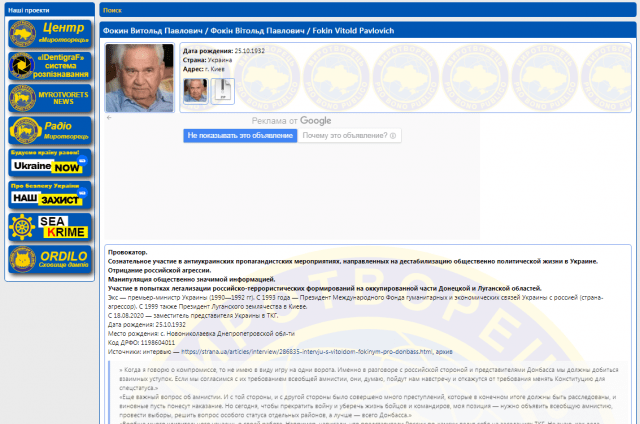Click 'Почему это объявление?' button
The width and height of the screenshot is (640, 424).
coord(349,135)
